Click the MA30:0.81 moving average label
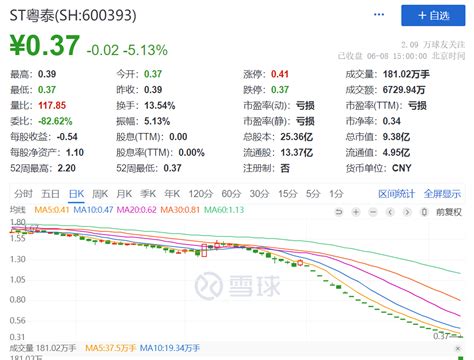 pos(180,210)
